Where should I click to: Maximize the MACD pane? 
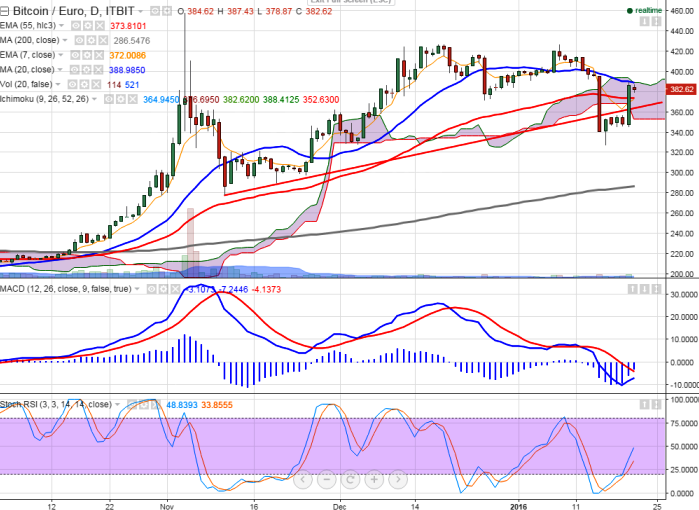656,289
